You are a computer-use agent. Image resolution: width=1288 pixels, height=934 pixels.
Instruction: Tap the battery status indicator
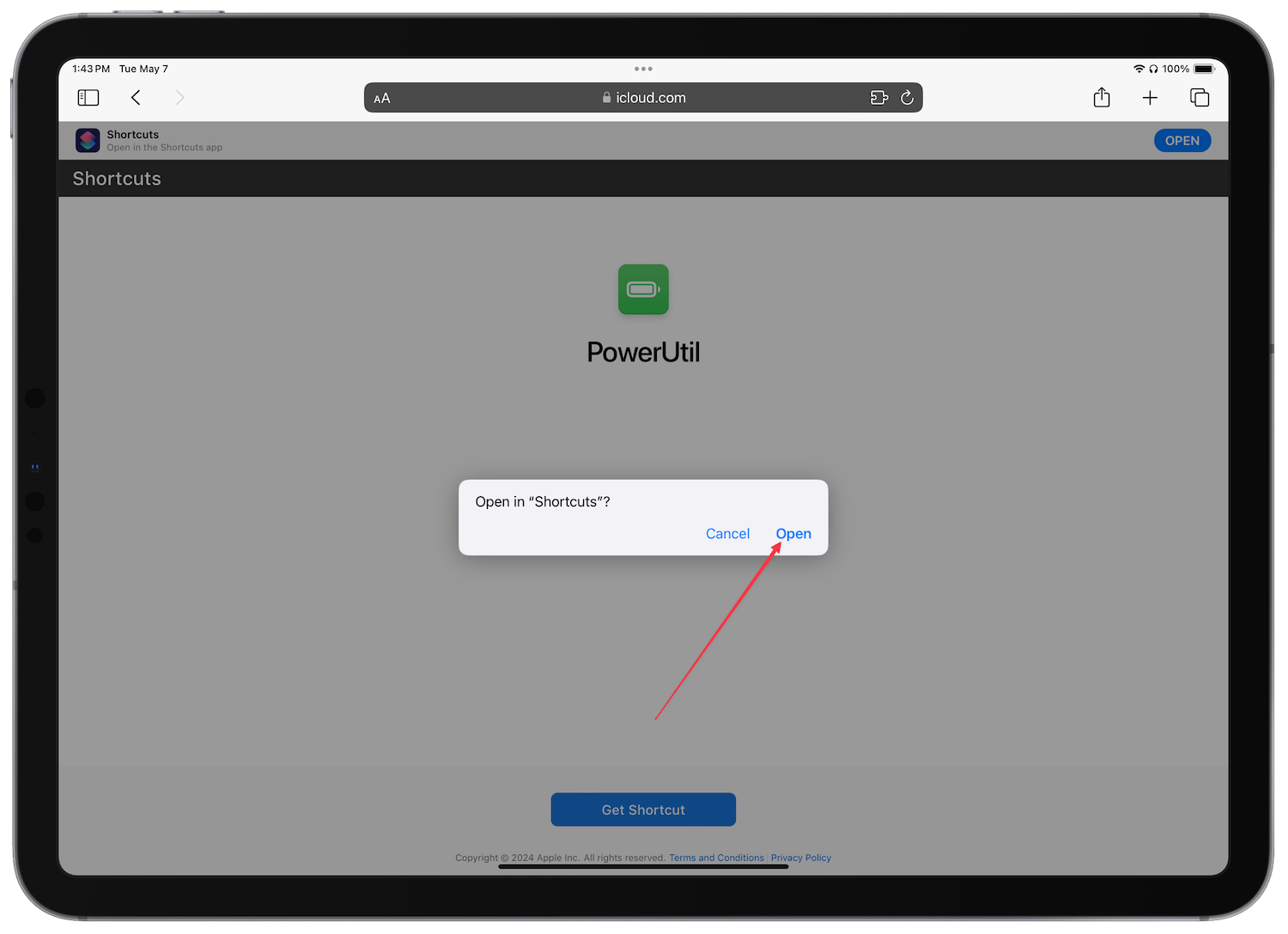pyautogui.click(x=1204, y=69)
